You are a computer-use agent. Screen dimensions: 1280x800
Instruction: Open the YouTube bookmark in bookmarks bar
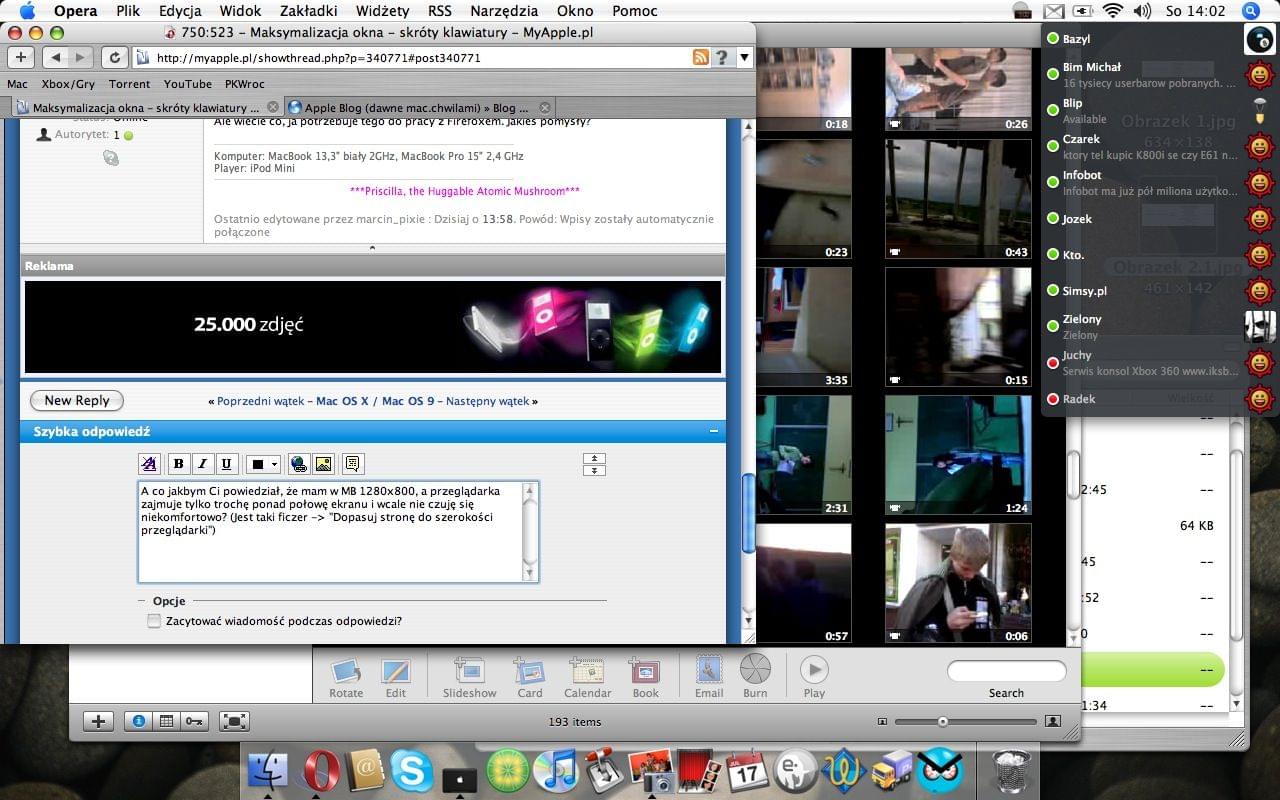[188, 84]
